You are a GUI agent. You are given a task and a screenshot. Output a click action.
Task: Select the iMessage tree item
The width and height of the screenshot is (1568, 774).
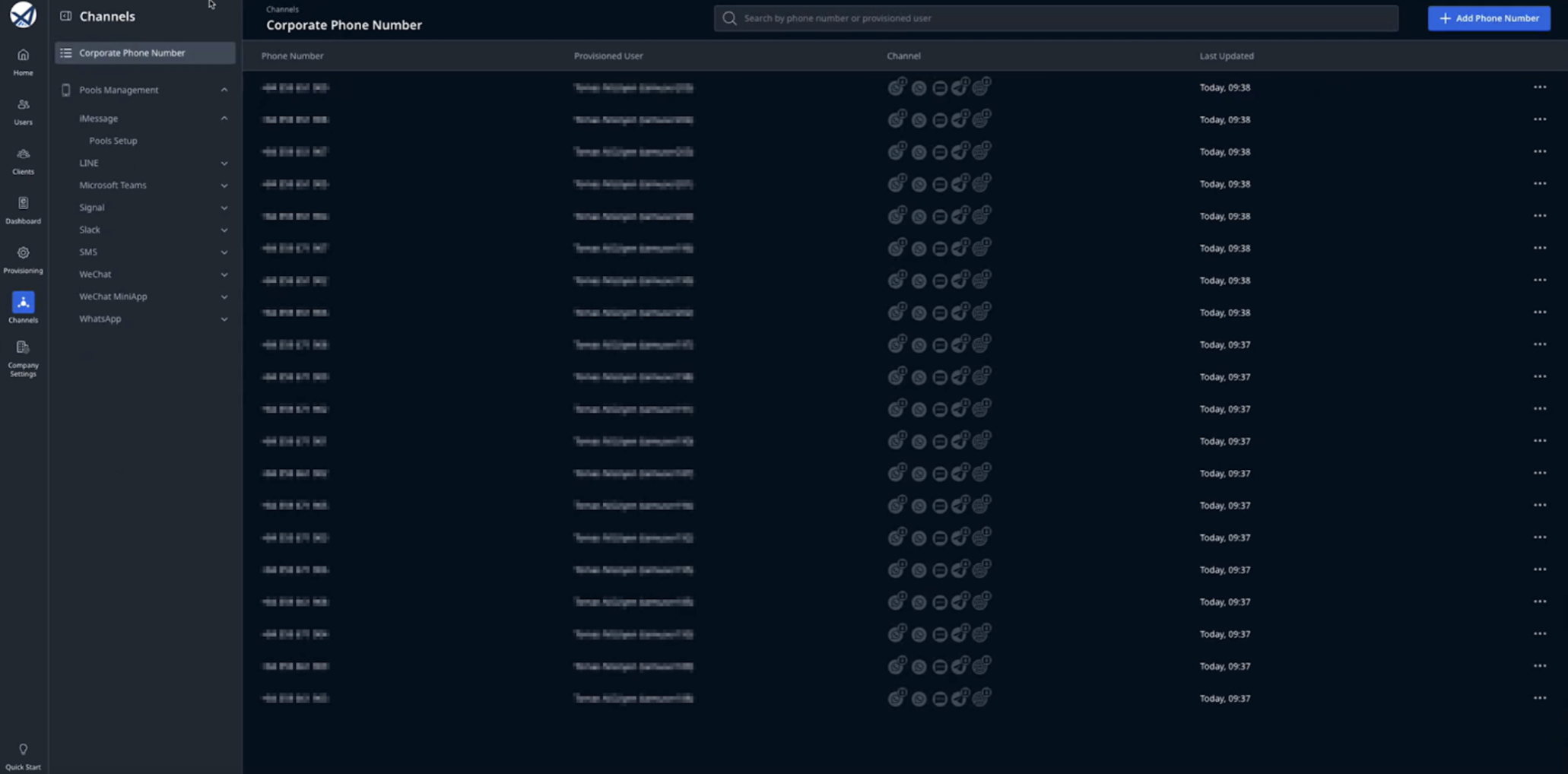(x=99, y=119)
